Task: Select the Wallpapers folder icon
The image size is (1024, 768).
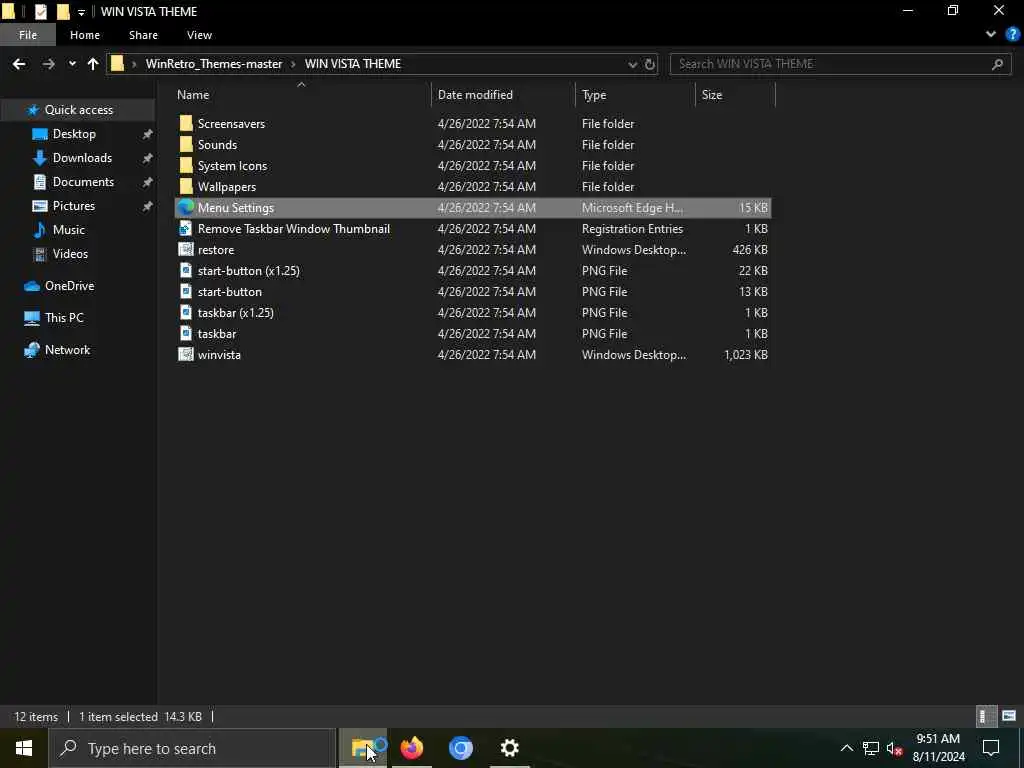Action: pyautogui.click(x=186, y=186)
